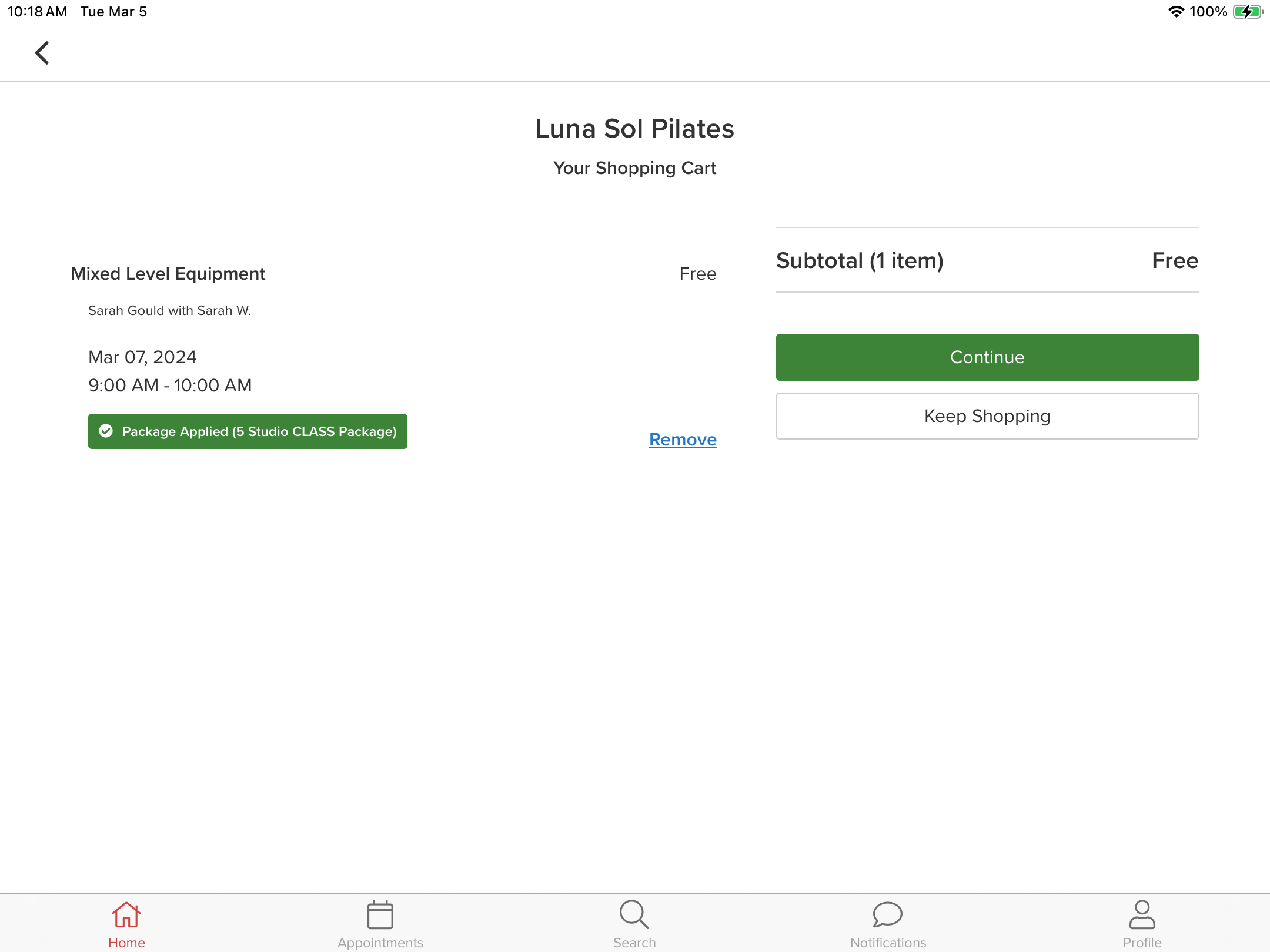
Task: Open the Notifications speech bubble icon
Action: [888, 914]
